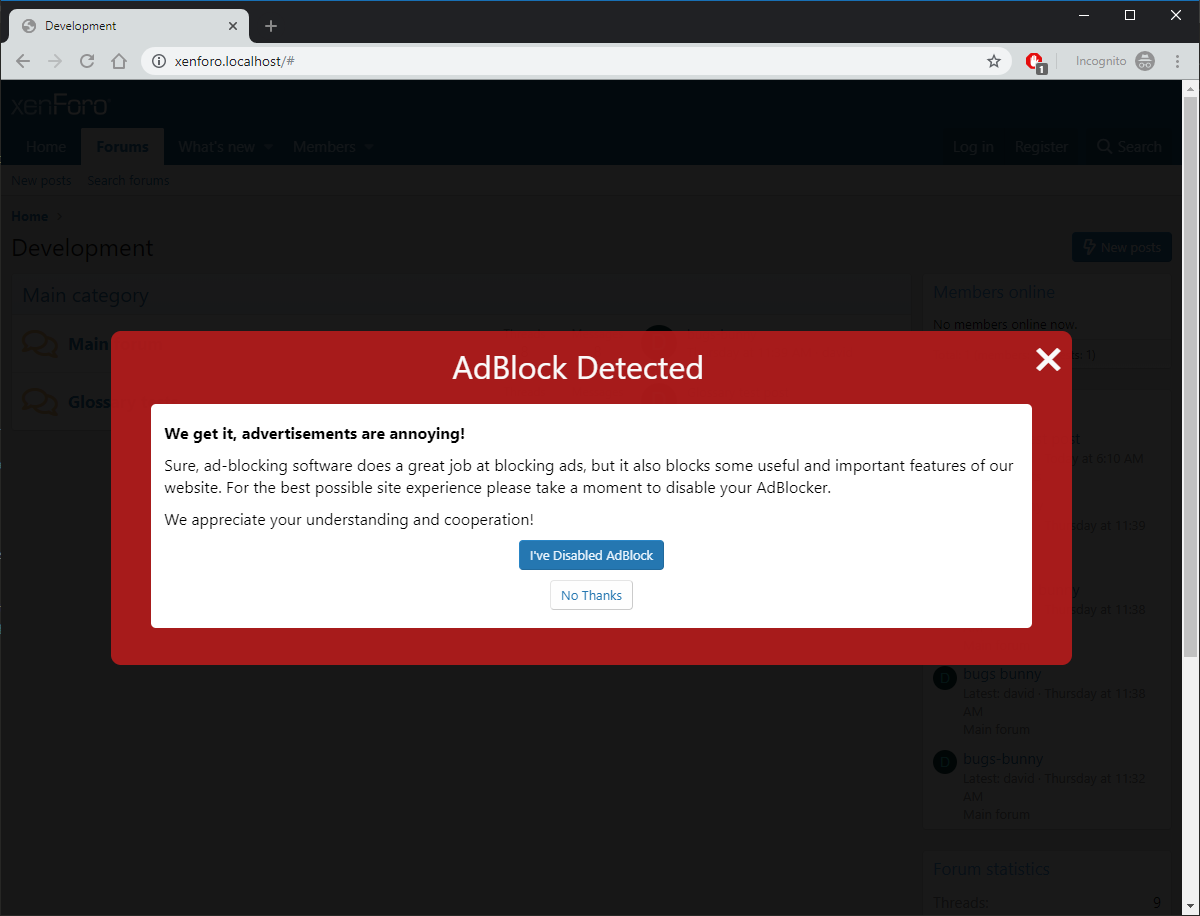1200x916 pixels.
Task: Open the Forums navigation tab
Action: pyautogui.click(x=122, y=147)
